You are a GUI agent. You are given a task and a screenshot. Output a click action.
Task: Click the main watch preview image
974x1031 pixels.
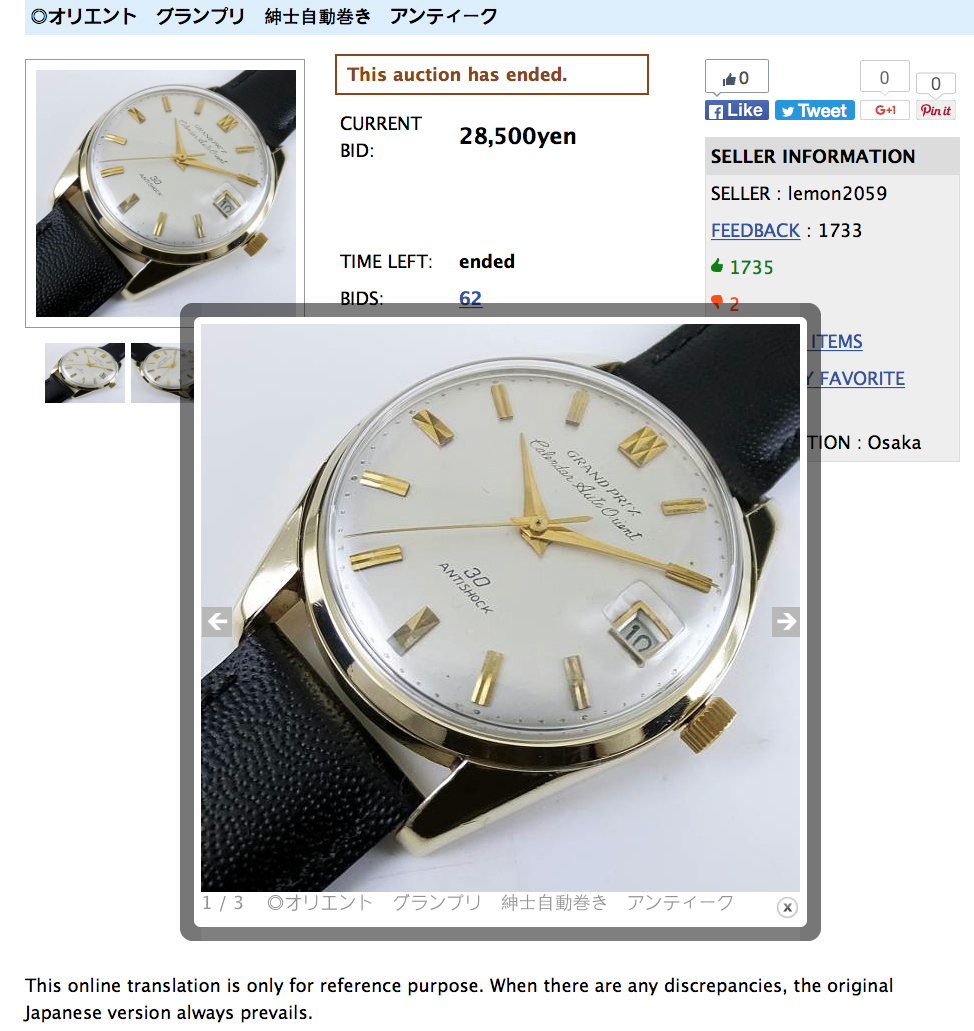(165, 193)
